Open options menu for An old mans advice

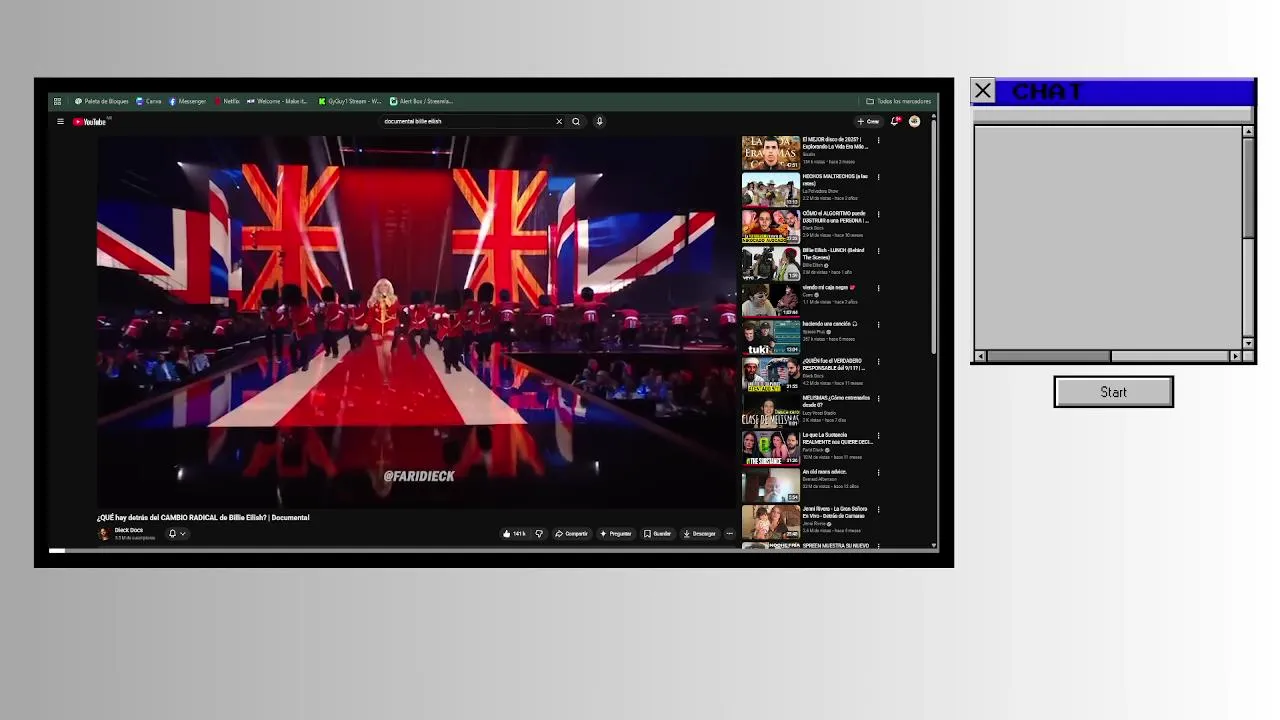point(878,473)
